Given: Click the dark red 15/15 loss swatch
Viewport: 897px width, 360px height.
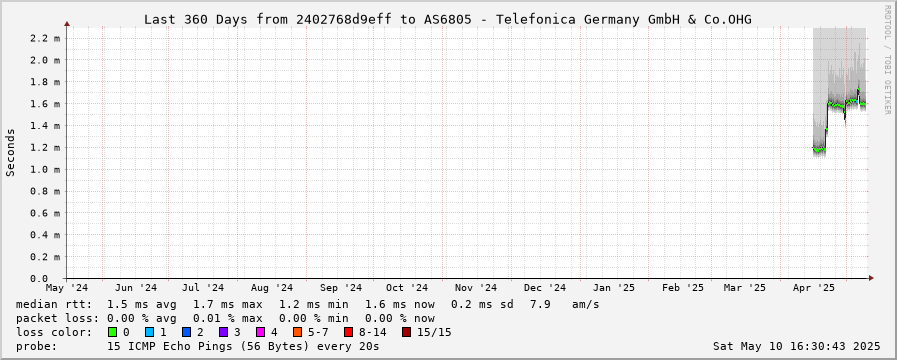Looking at the screenshot, I should [406, 332].
